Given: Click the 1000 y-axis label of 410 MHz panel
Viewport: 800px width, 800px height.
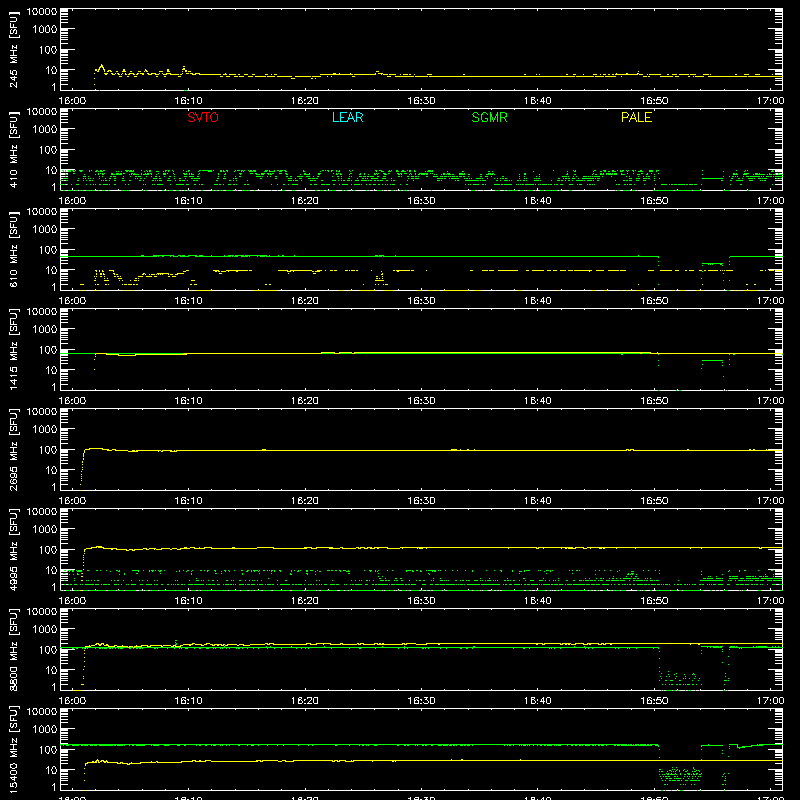Looking at the screenshot, I should pos(45,130).
